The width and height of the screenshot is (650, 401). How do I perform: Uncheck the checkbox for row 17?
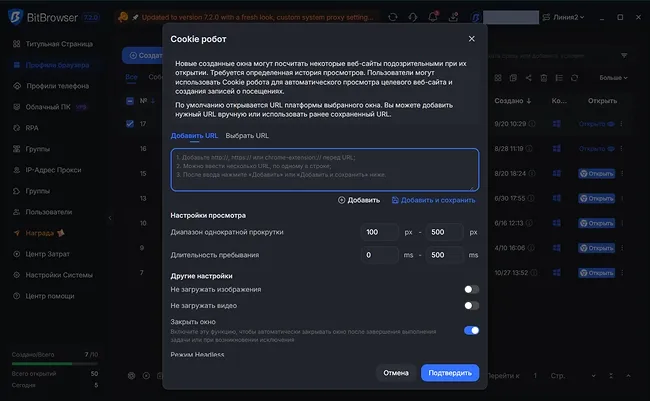pos(130,124)
